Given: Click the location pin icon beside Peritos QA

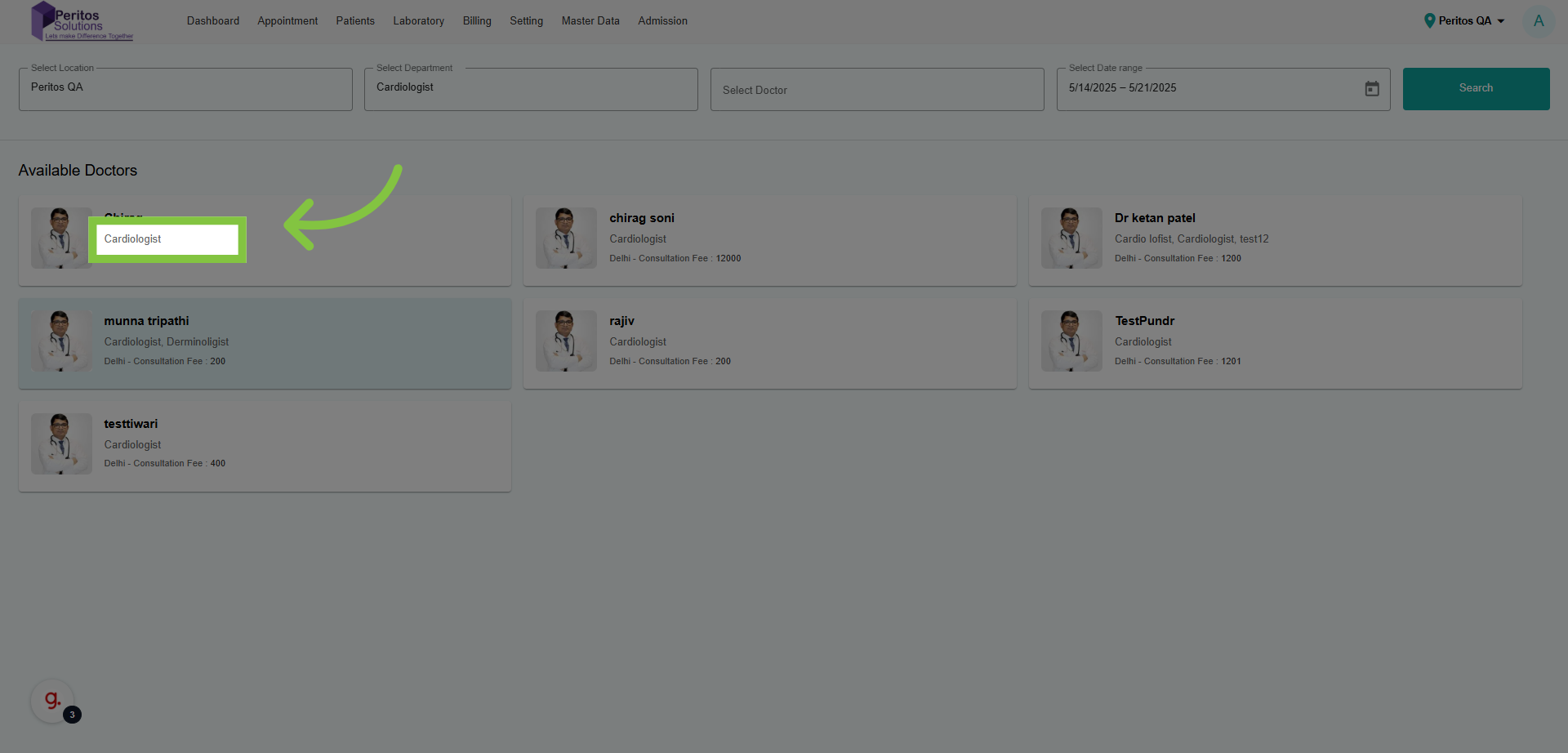Looking at the screenshot, I should point(1429,21).
